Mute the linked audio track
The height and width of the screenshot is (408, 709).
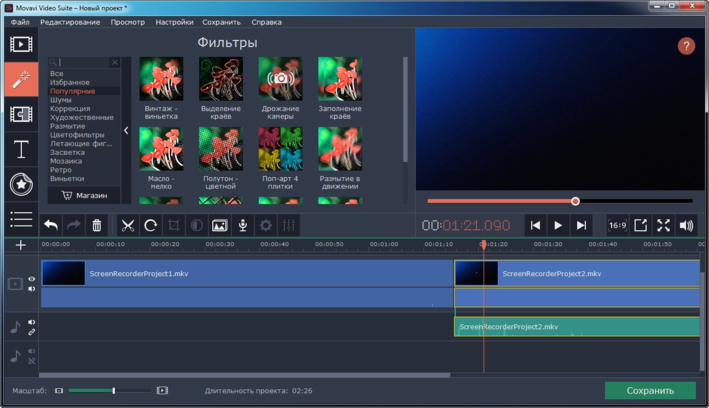(x=32, y=322)
